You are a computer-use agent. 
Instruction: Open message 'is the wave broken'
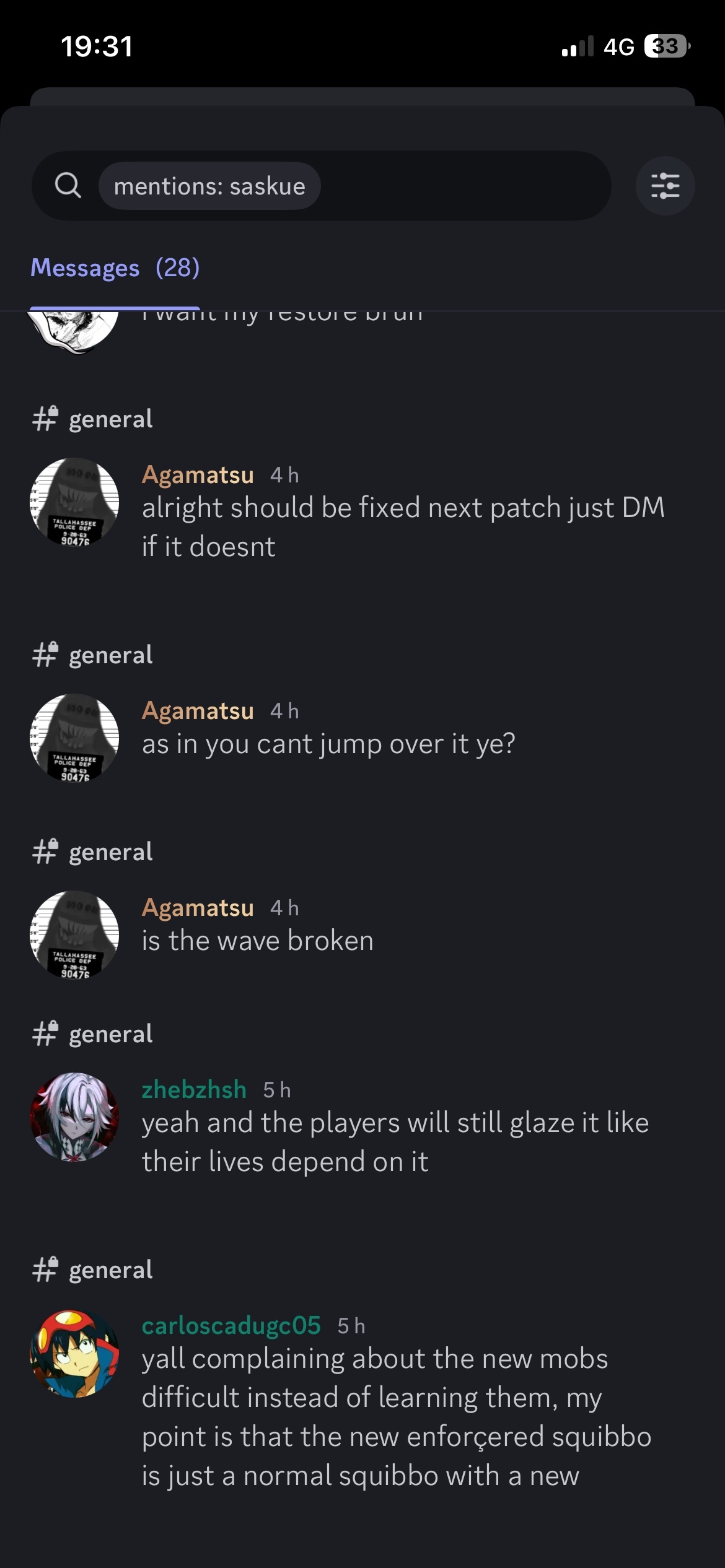click(x=258, y=941)
